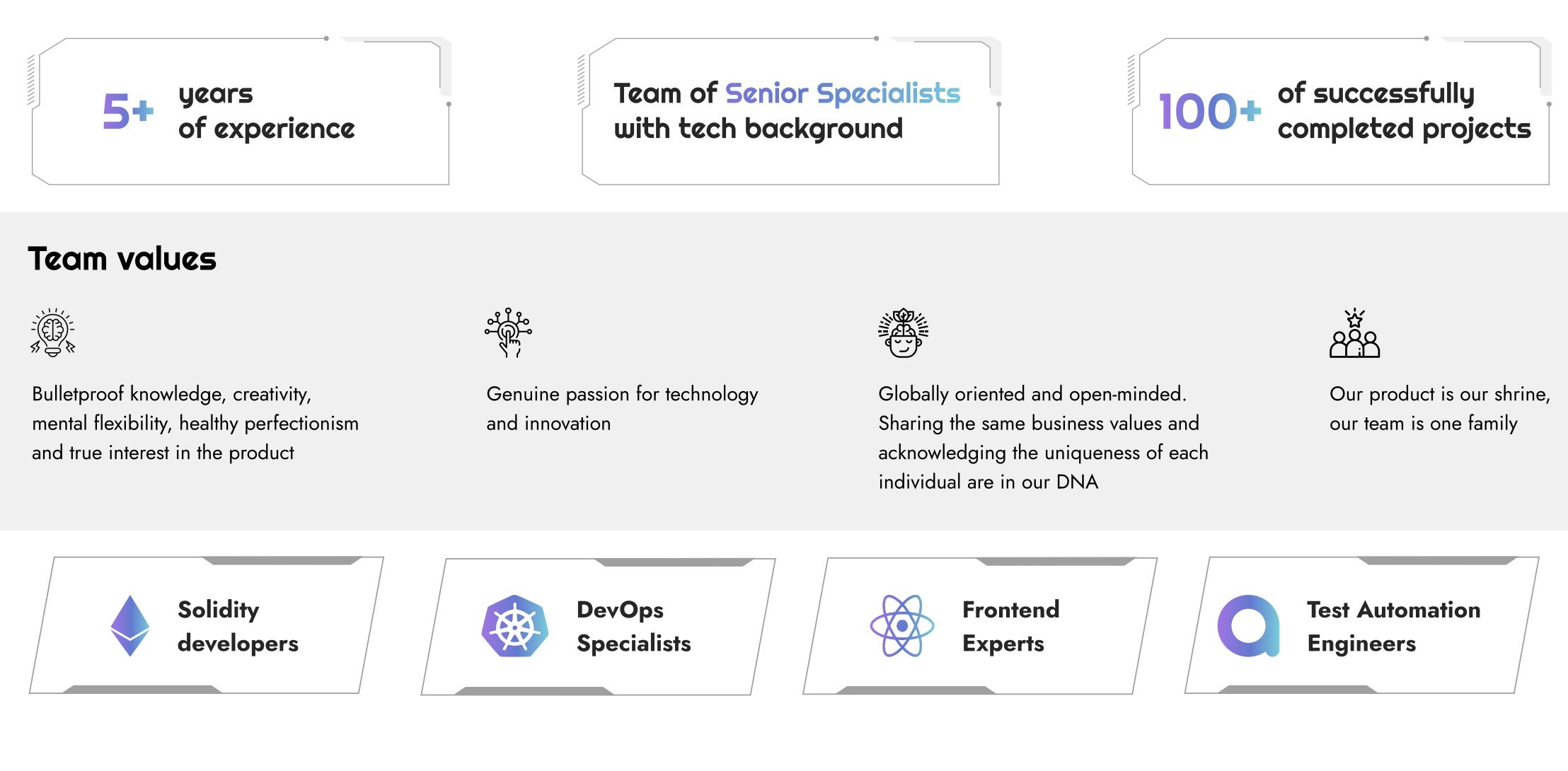Select the Solidity developers card
The image size is (1568, 771).
(207, 625)
